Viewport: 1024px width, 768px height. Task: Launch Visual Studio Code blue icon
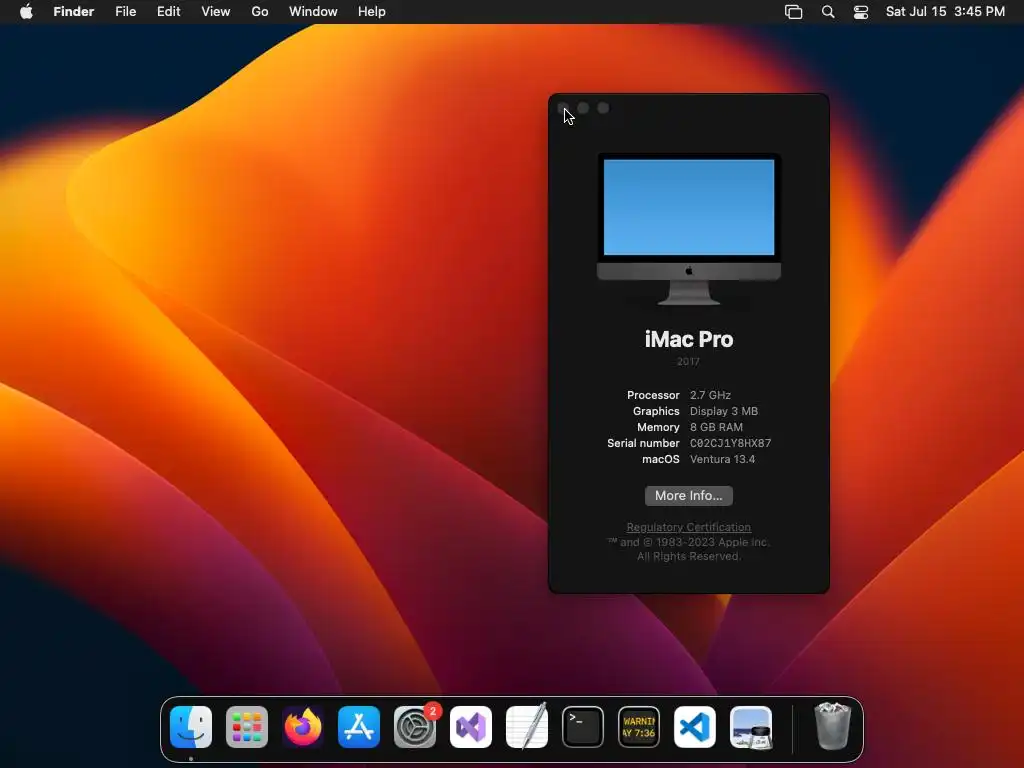[x=695, y=727]
